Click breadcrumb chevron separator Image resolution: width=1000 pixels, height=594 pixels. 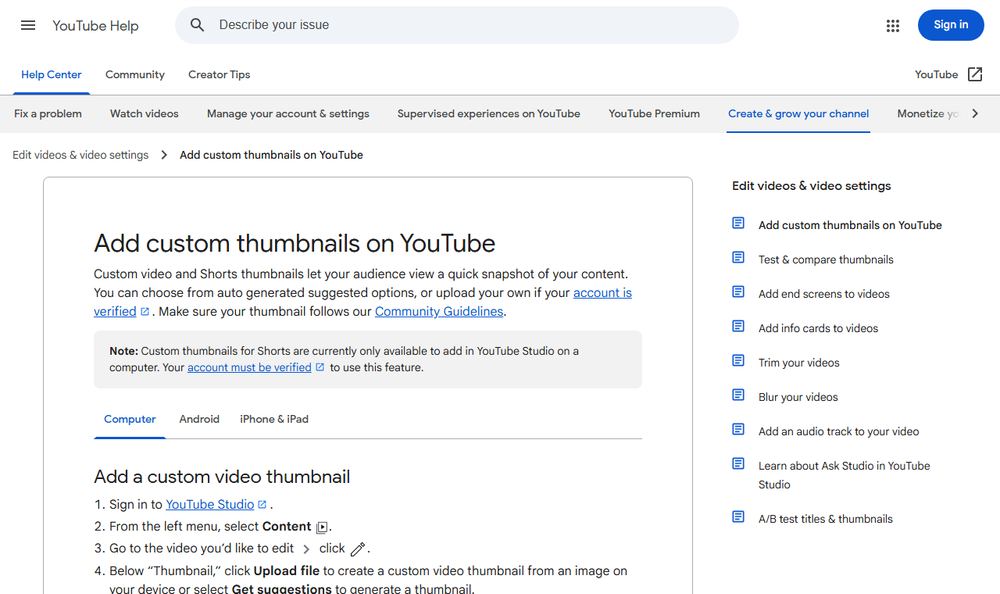click(164, 155)
